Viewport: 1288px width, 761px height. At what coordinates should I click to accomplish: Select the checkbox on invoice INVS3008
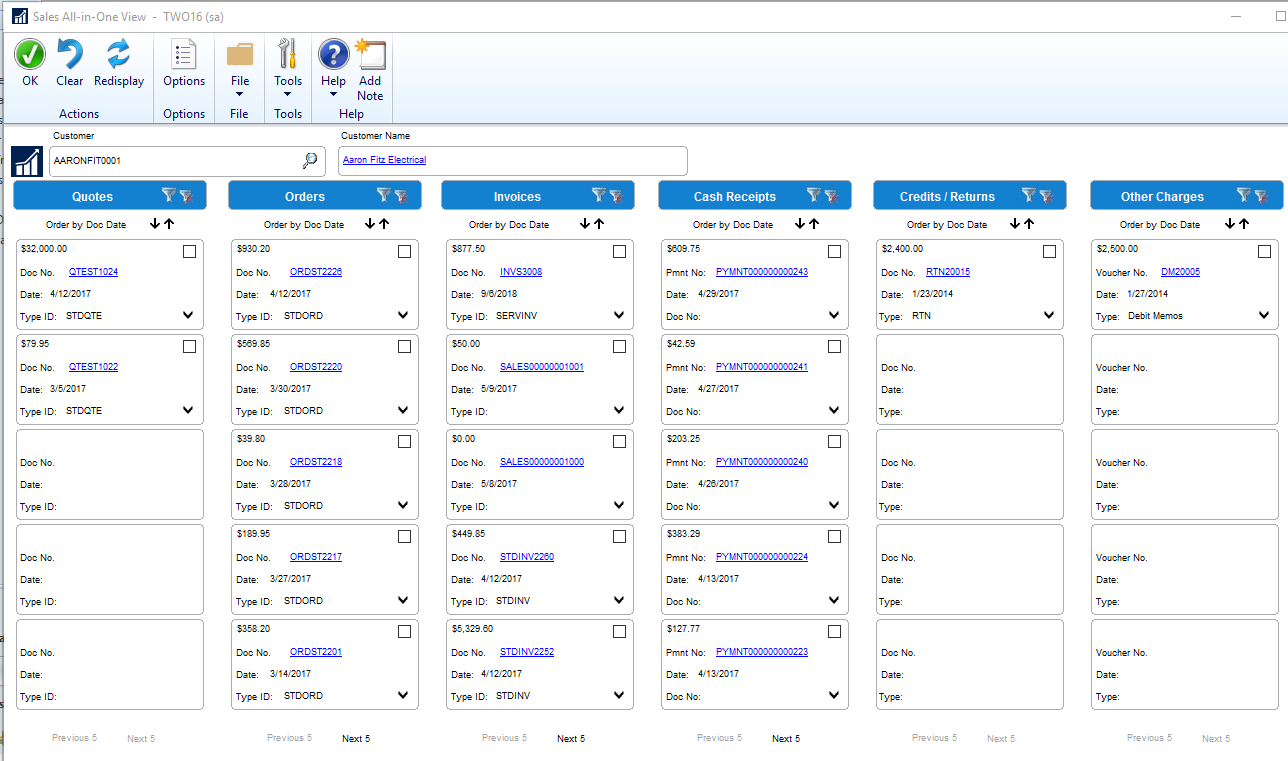coord(619,252)
